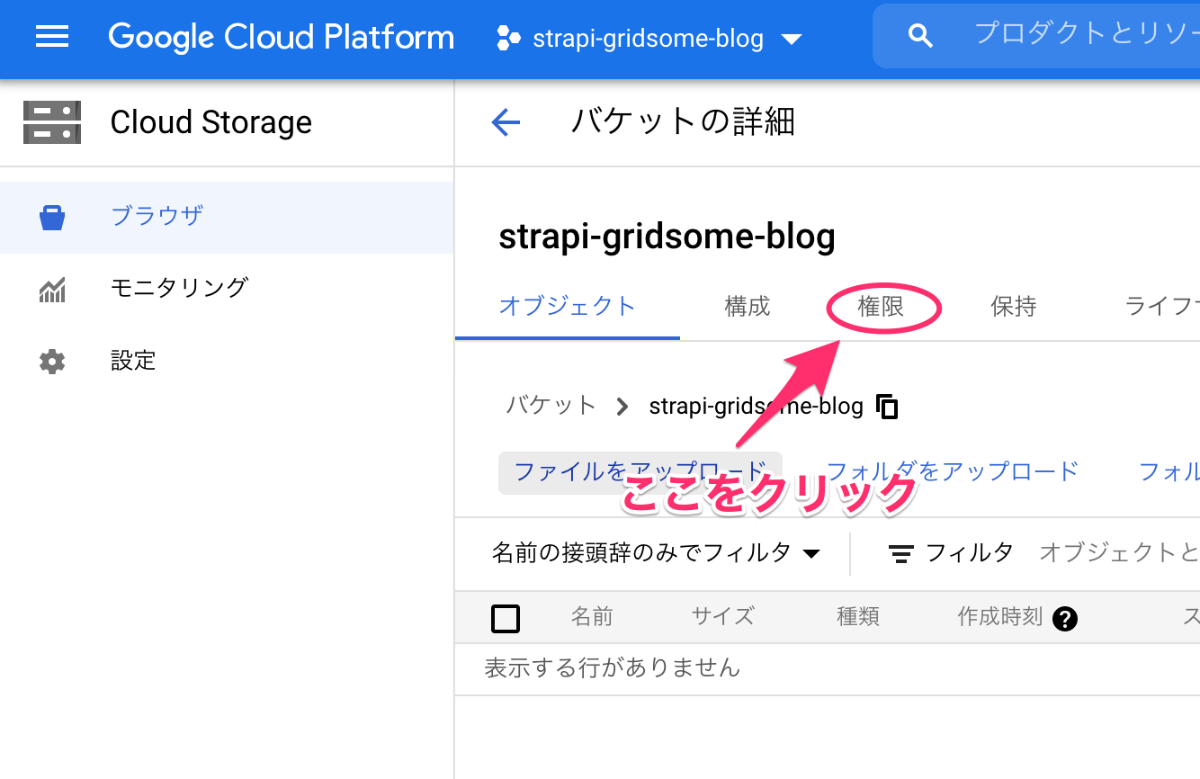Click the monitoring chart icon

(x=52, y=290)
